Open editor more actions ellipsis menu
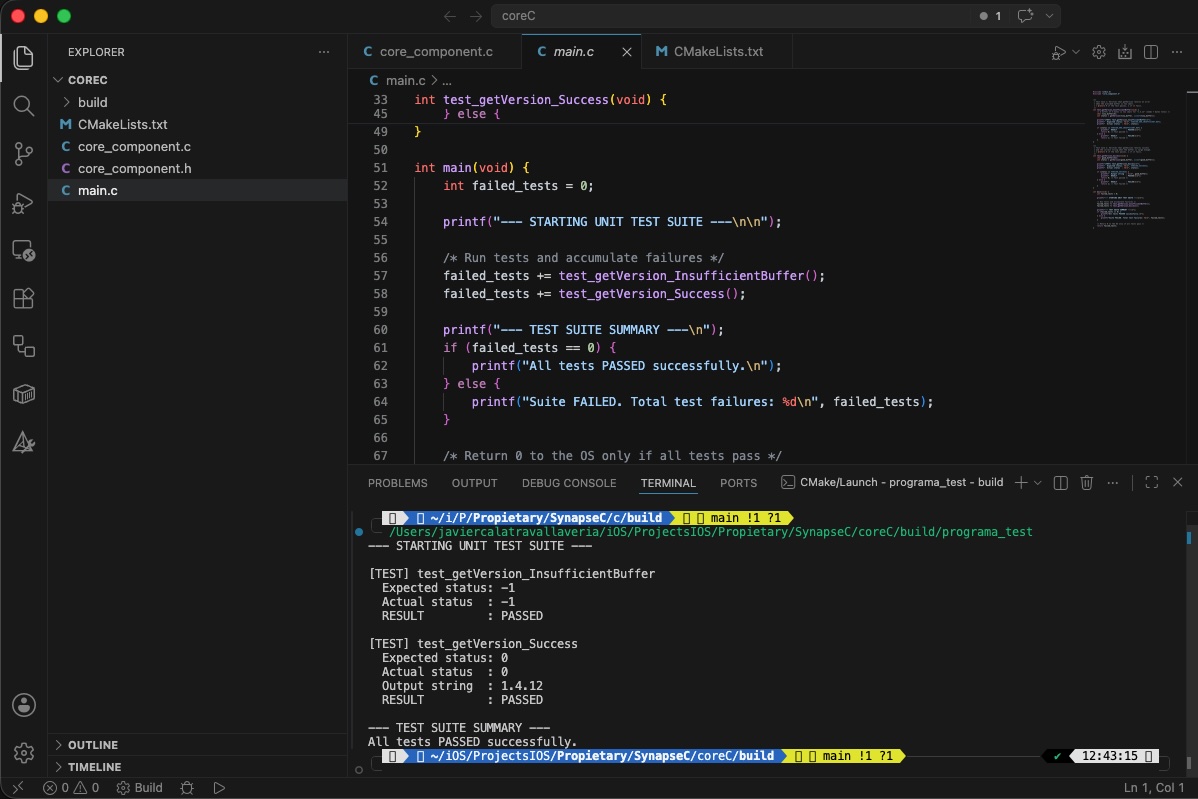 point(1177,52)
